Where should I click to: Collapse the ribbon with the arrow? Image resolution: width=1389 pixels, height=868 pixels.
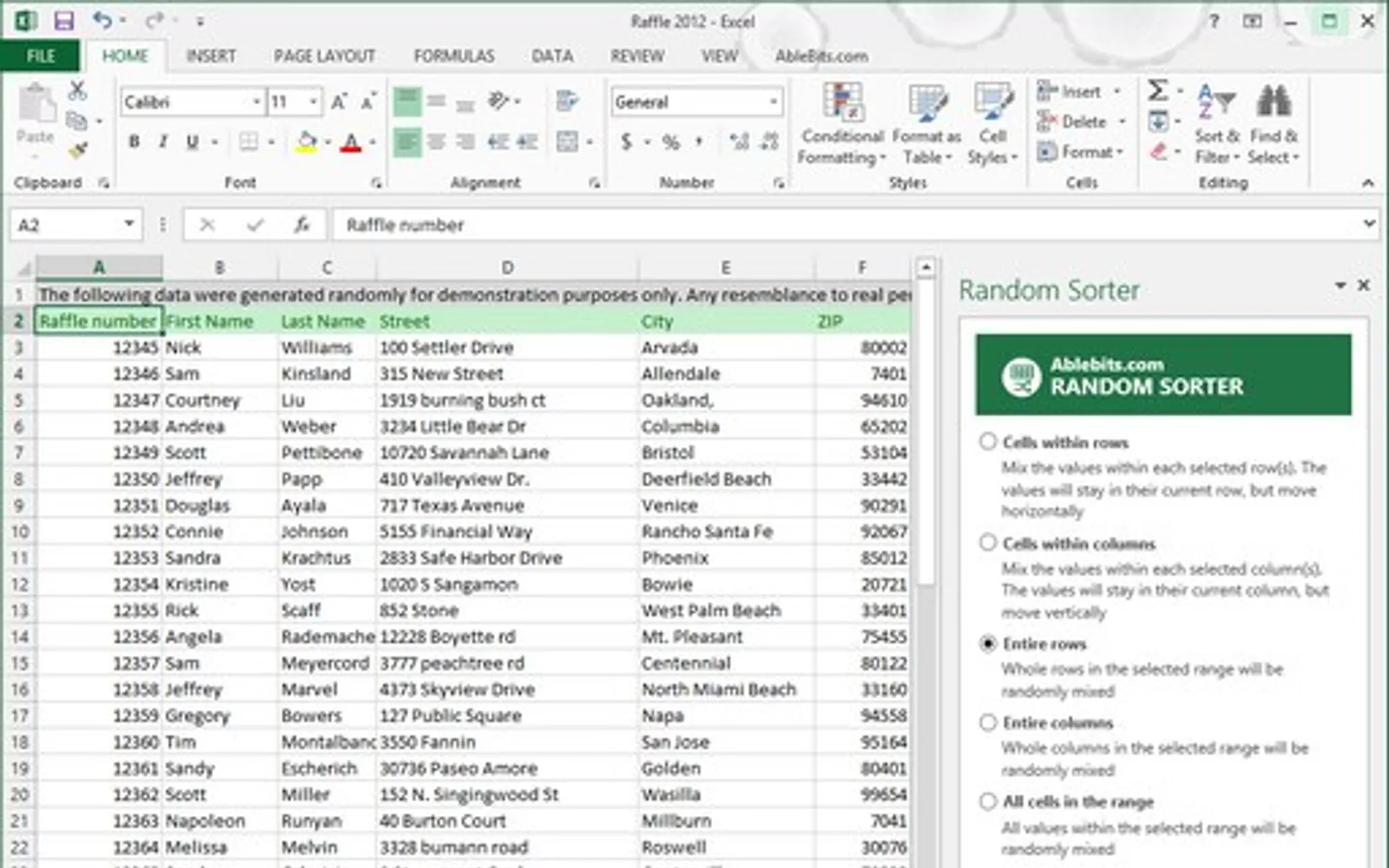click(1368, 182)
